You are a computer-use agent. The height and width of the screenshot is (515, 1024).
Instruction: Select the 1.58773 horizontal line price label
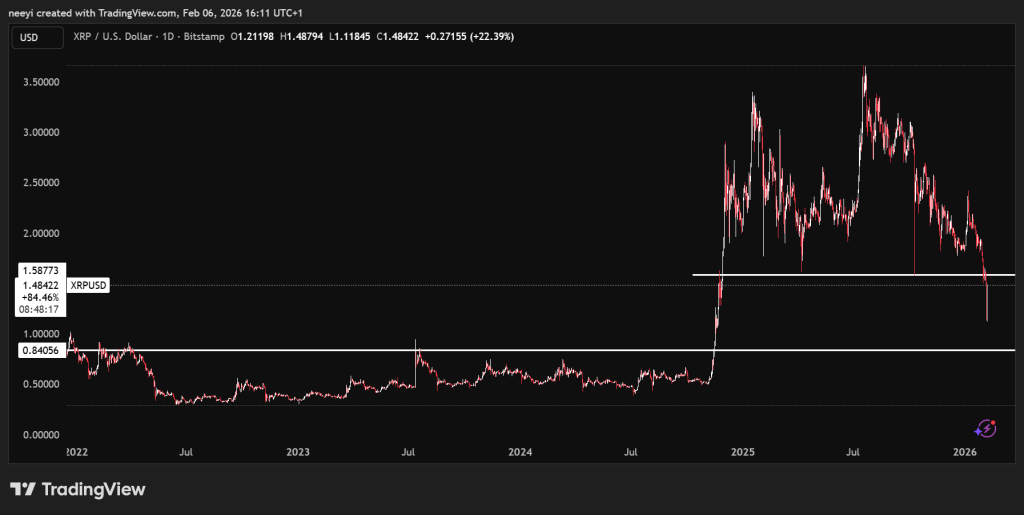tap(38, 270)
